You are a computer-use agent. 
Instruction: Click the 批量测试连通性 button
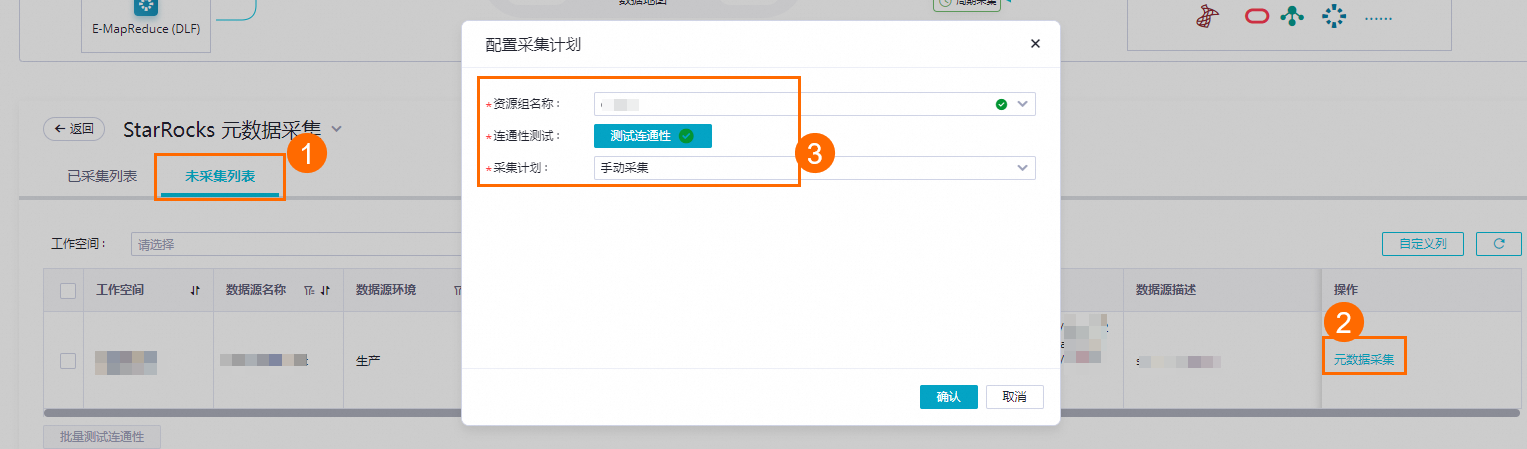(102, 437)
